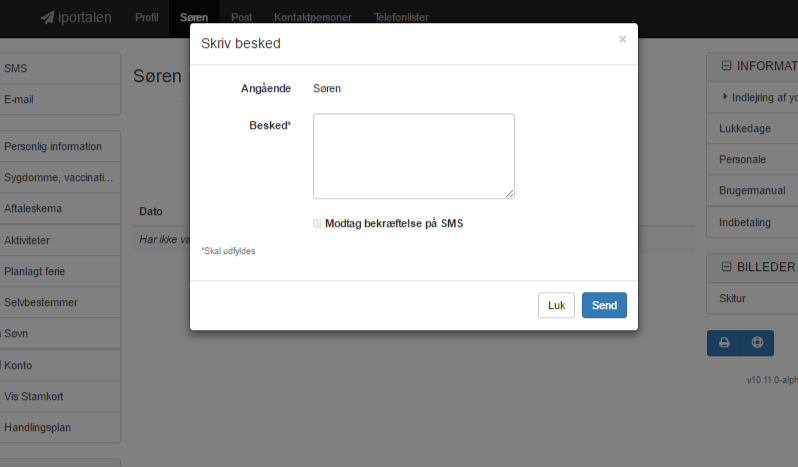Click inside the Besked text area
Viewport: 798px width, 467px height.
coord(414,156)
